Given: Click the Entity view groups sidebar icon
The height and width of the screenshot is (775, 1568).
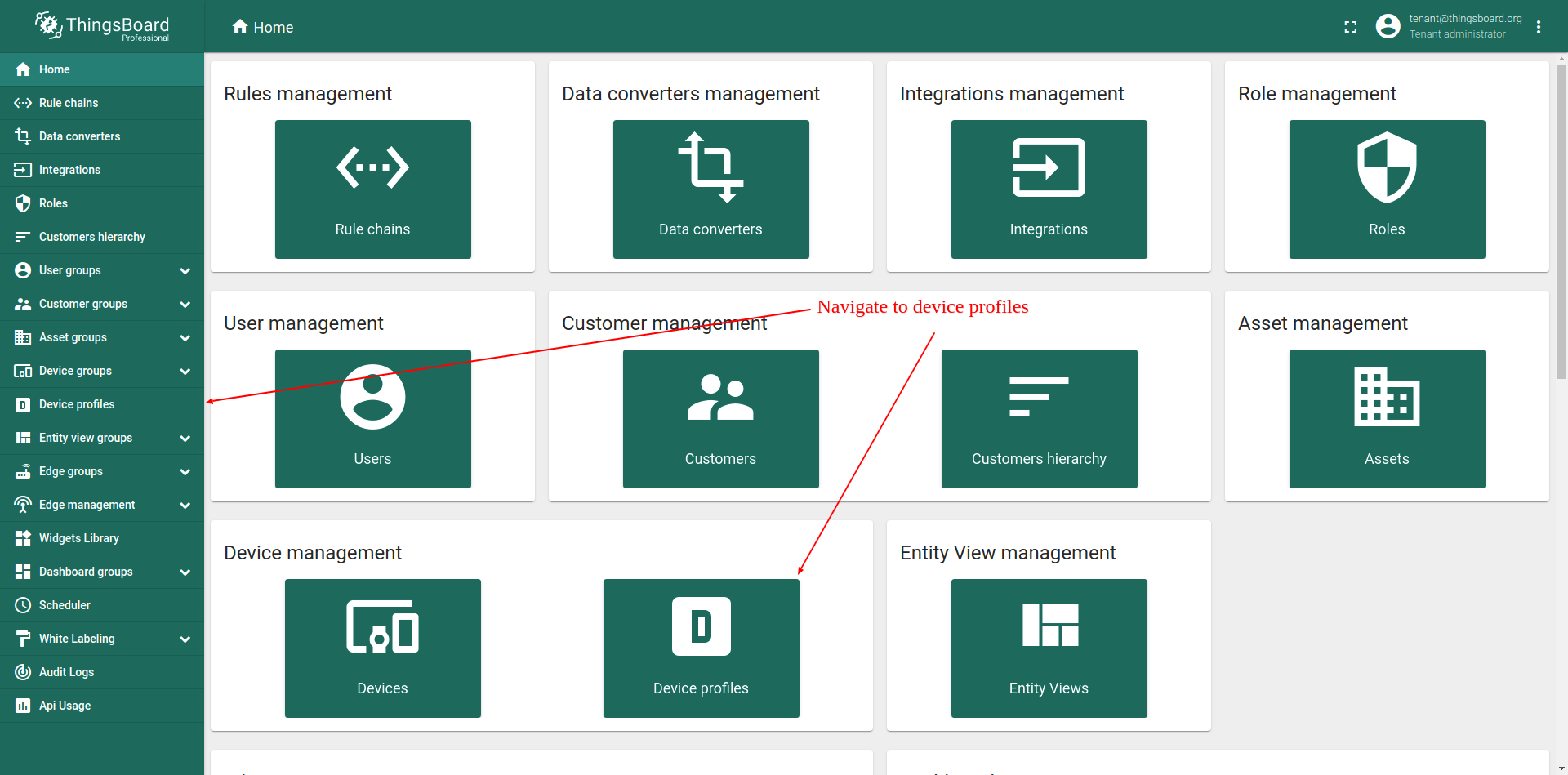Looking at the screenshot, I should [x=23, y=438].
